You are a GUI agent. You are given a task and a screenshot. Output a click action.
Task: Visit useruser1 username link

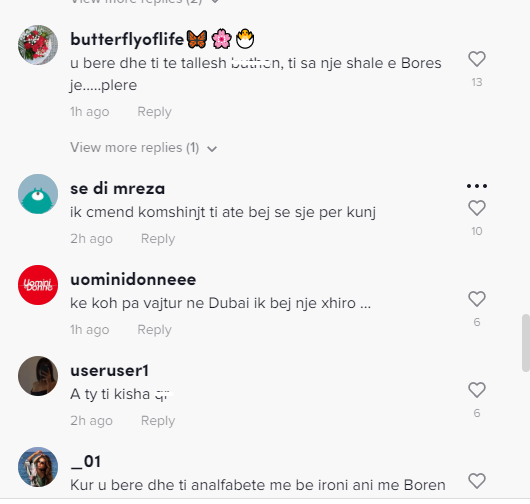coord(110,371)
